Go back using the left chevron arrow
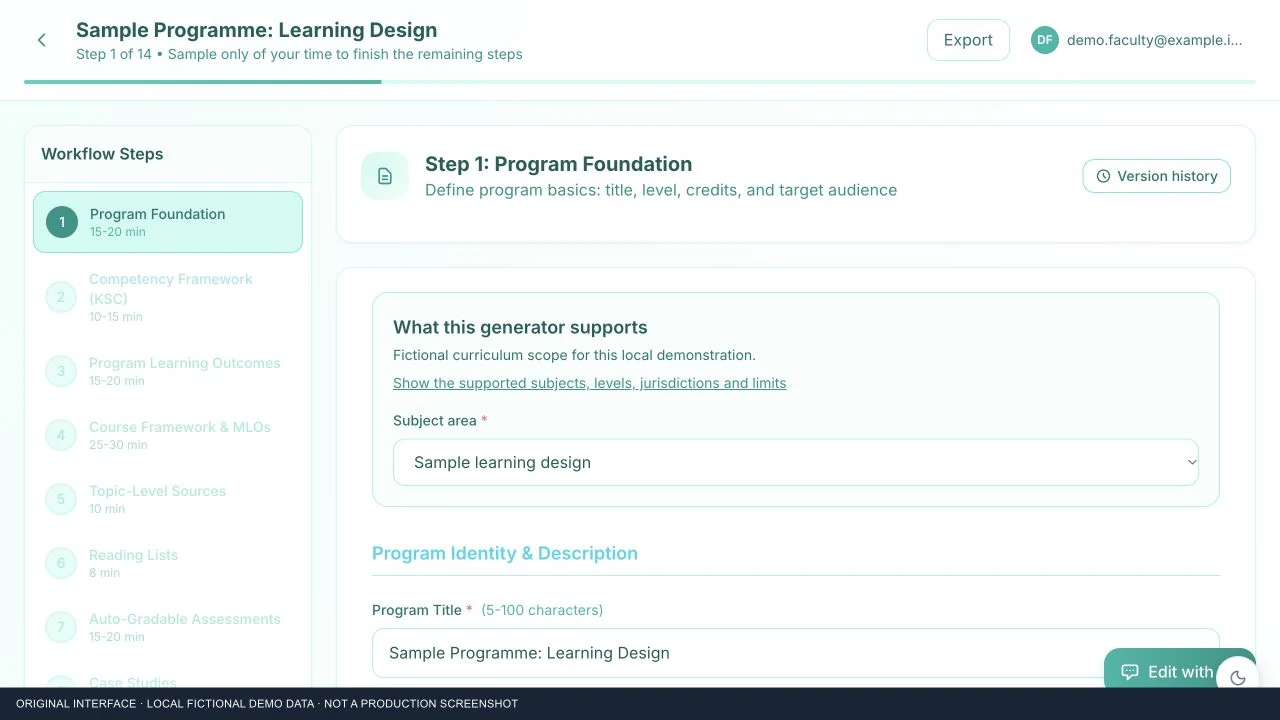The width and height of the screenshot is (1280, 720). (41, 40)
